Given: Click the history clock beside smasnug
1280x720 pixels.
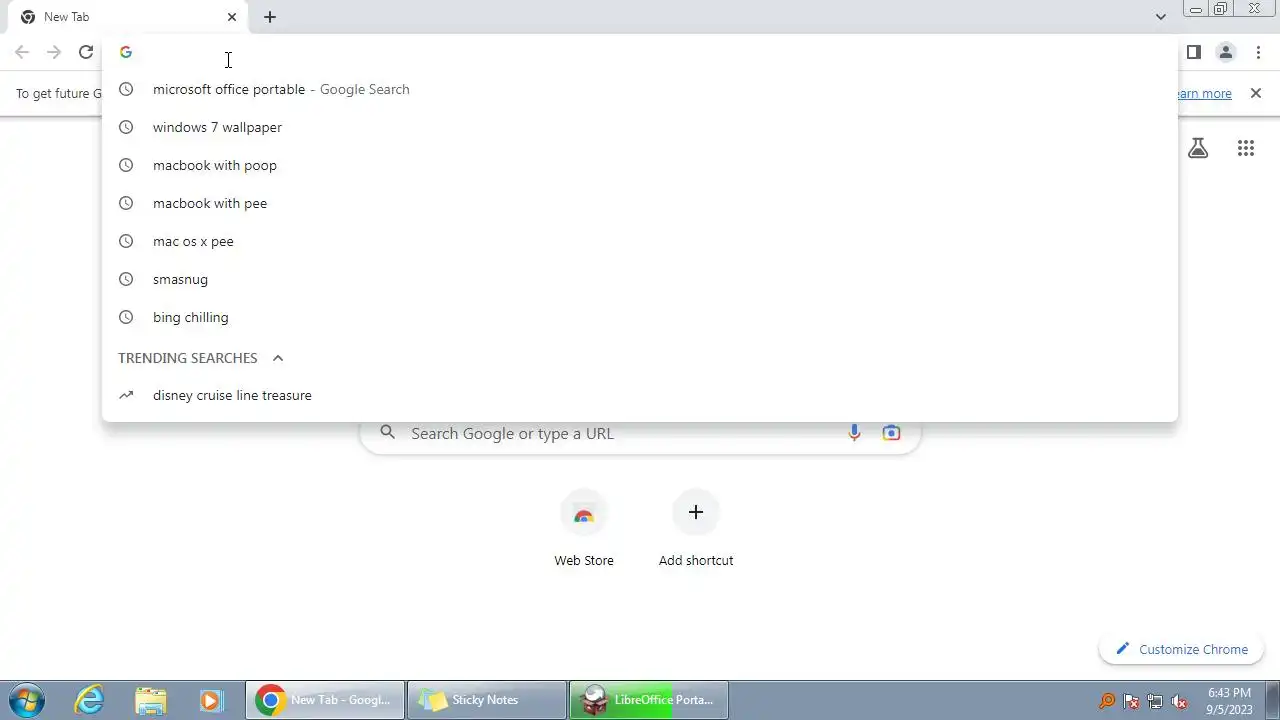Looking at the screenshot, I should point(126,279).
